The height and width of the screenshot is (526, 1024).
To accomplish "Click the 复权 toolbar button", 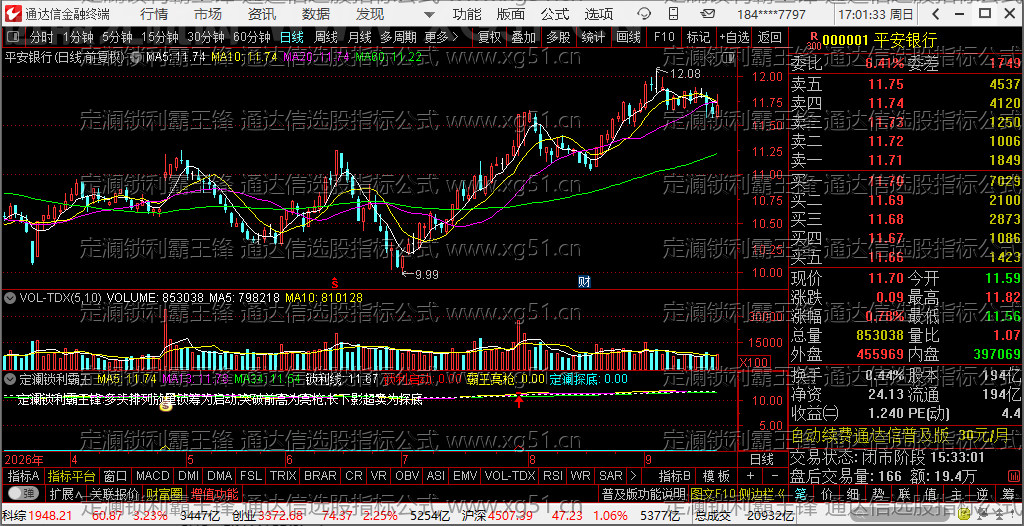I will coord(489,37).
